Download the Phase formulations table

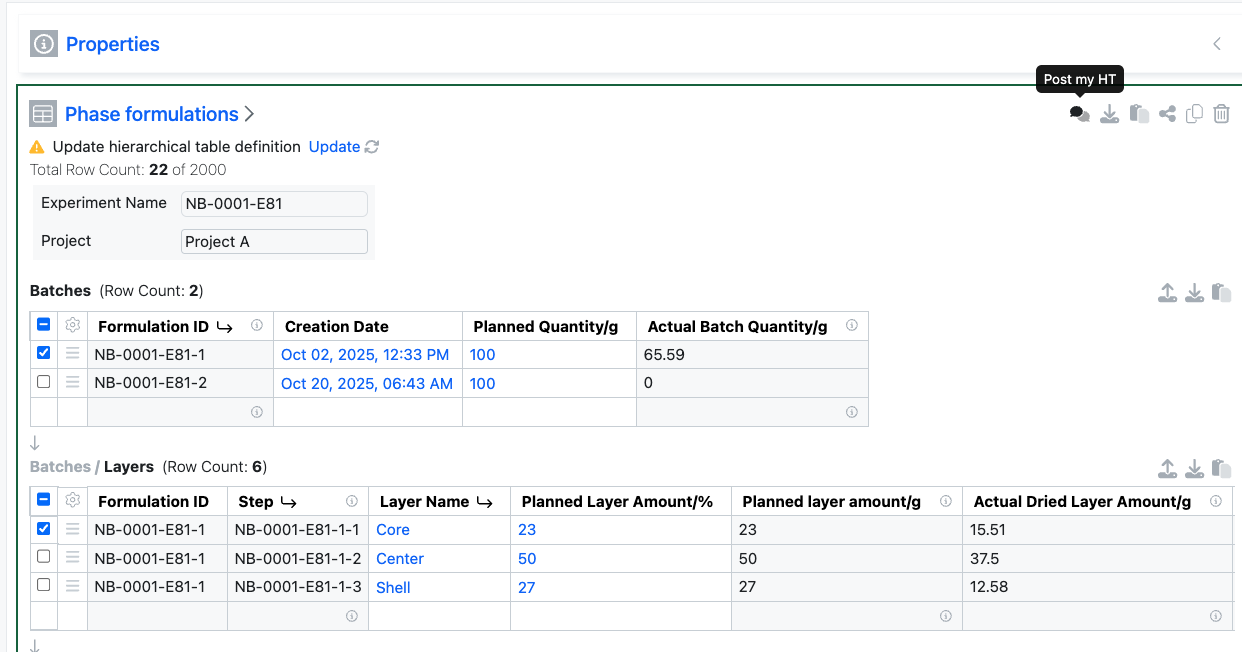coord(1109,114)
